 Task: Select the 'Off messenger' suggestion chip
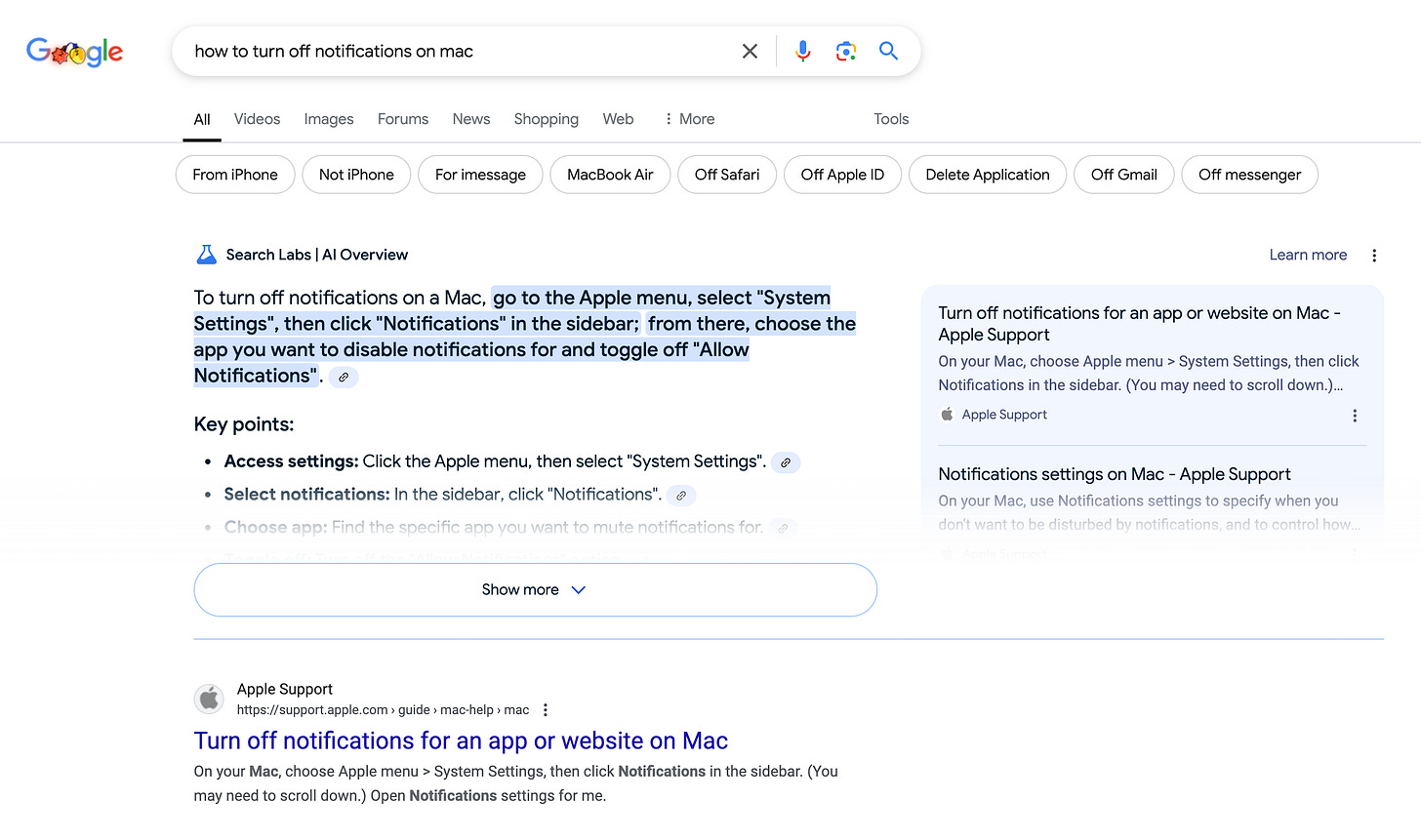click(x=1250, y=175)
